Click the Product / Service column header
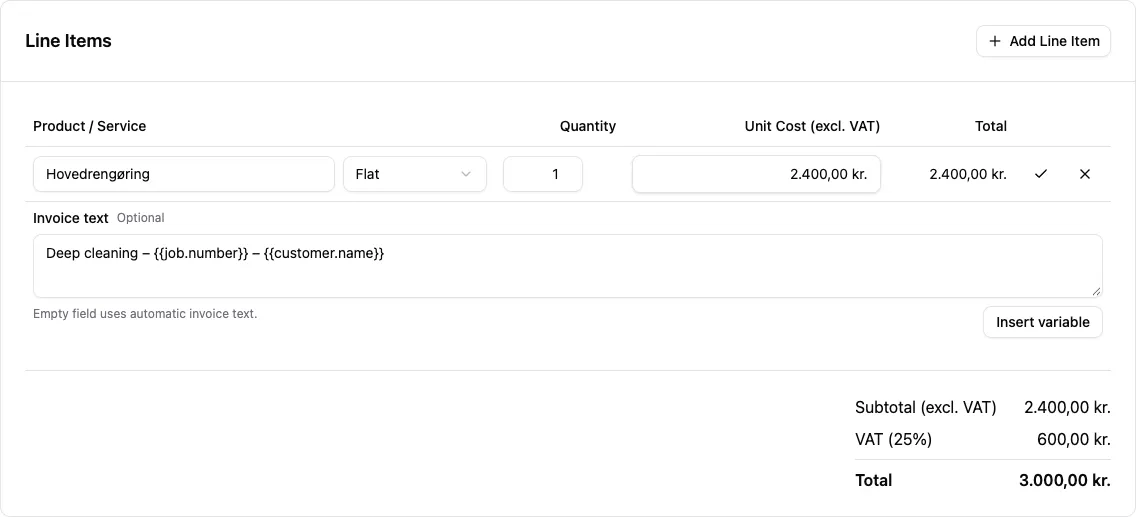Viewport: 1136px width, 517px height. click(90, 126)
